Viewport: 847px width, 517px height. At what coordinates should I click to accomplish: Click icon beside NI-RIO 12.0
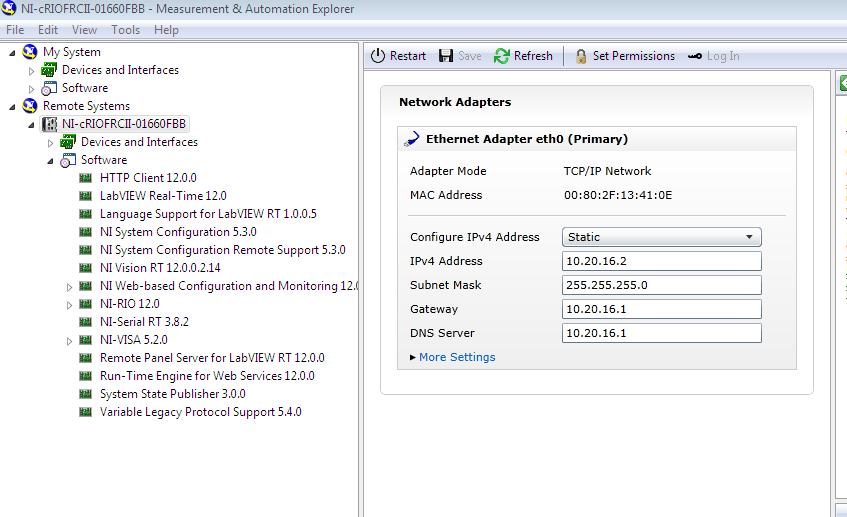pyautogui.click(x=85, y=304)
